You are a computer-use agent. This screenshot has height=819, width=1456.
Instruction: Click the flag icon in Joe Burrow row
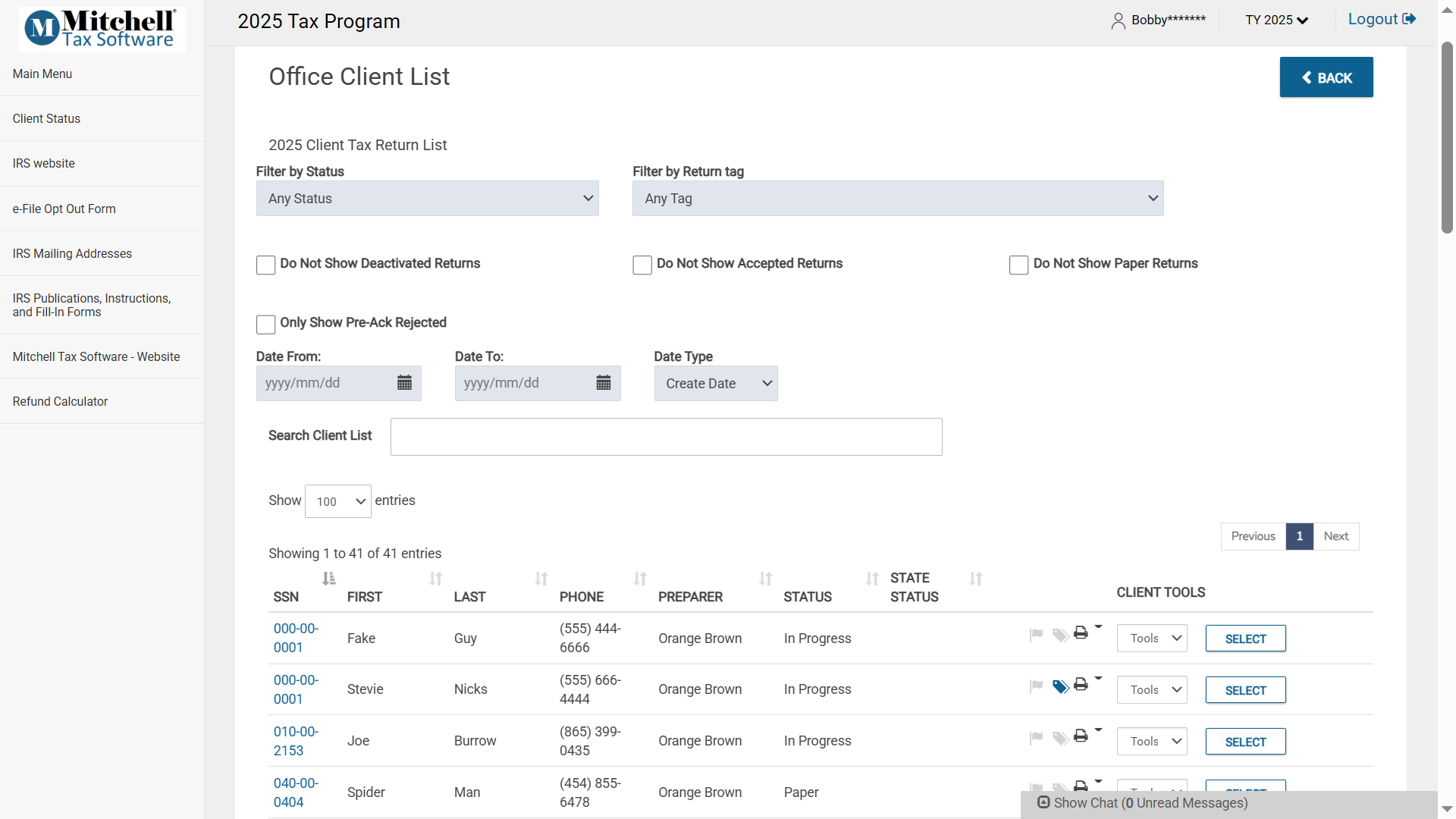[x=1036, y=738]
